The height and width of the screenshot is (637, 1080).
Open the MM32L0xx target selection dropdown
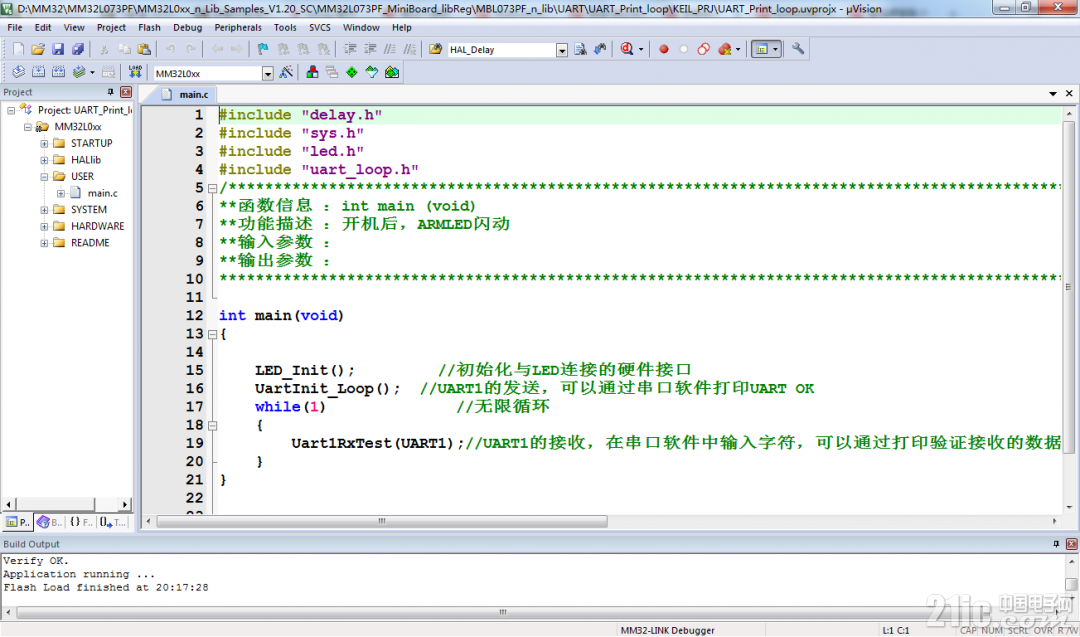(x=268, y=74)
